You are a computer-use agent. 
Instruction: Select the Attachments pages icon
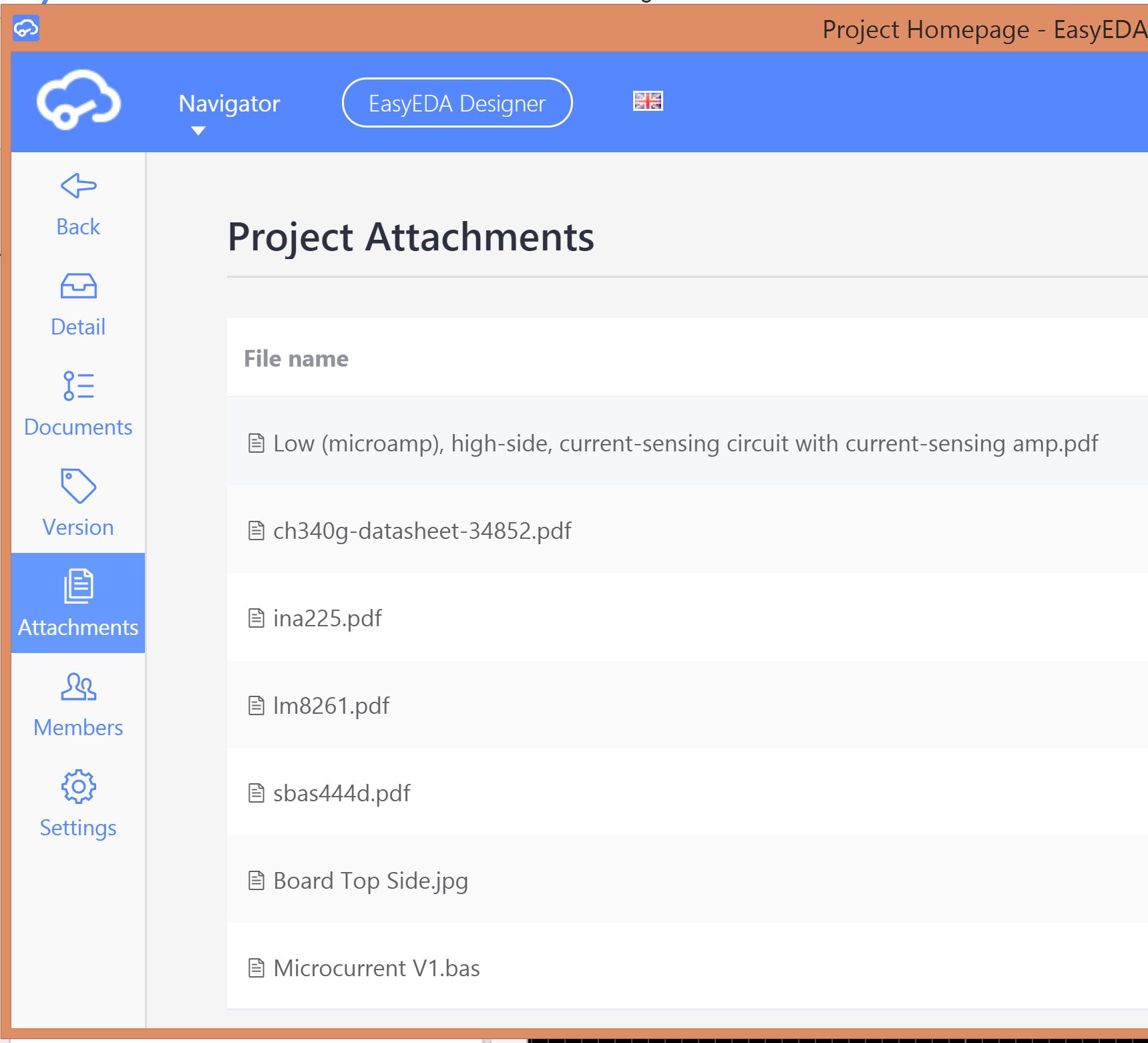click(x=78, y=586)
